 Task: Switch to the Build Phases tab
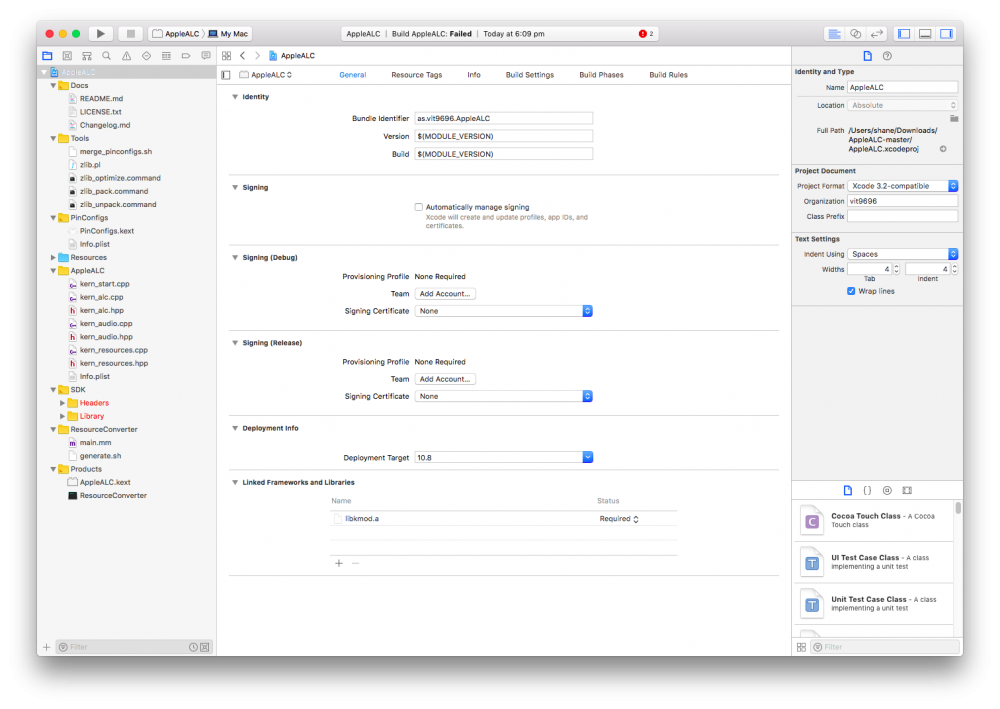pos(601,75)
